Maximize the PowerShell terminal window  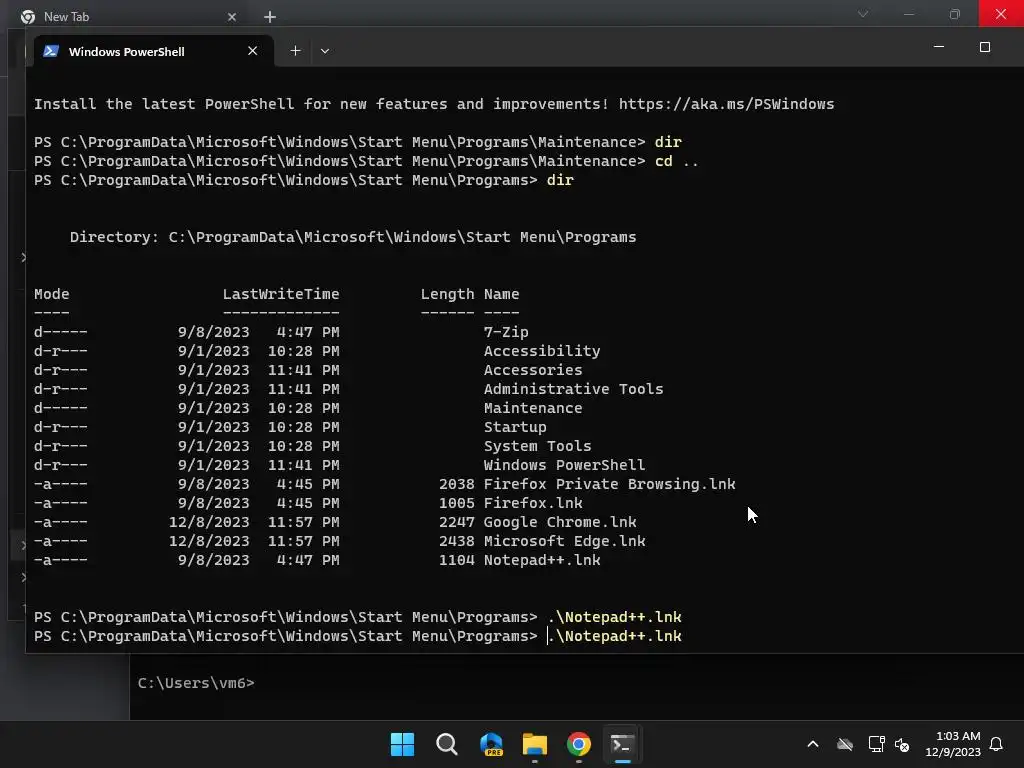point(985,46)
